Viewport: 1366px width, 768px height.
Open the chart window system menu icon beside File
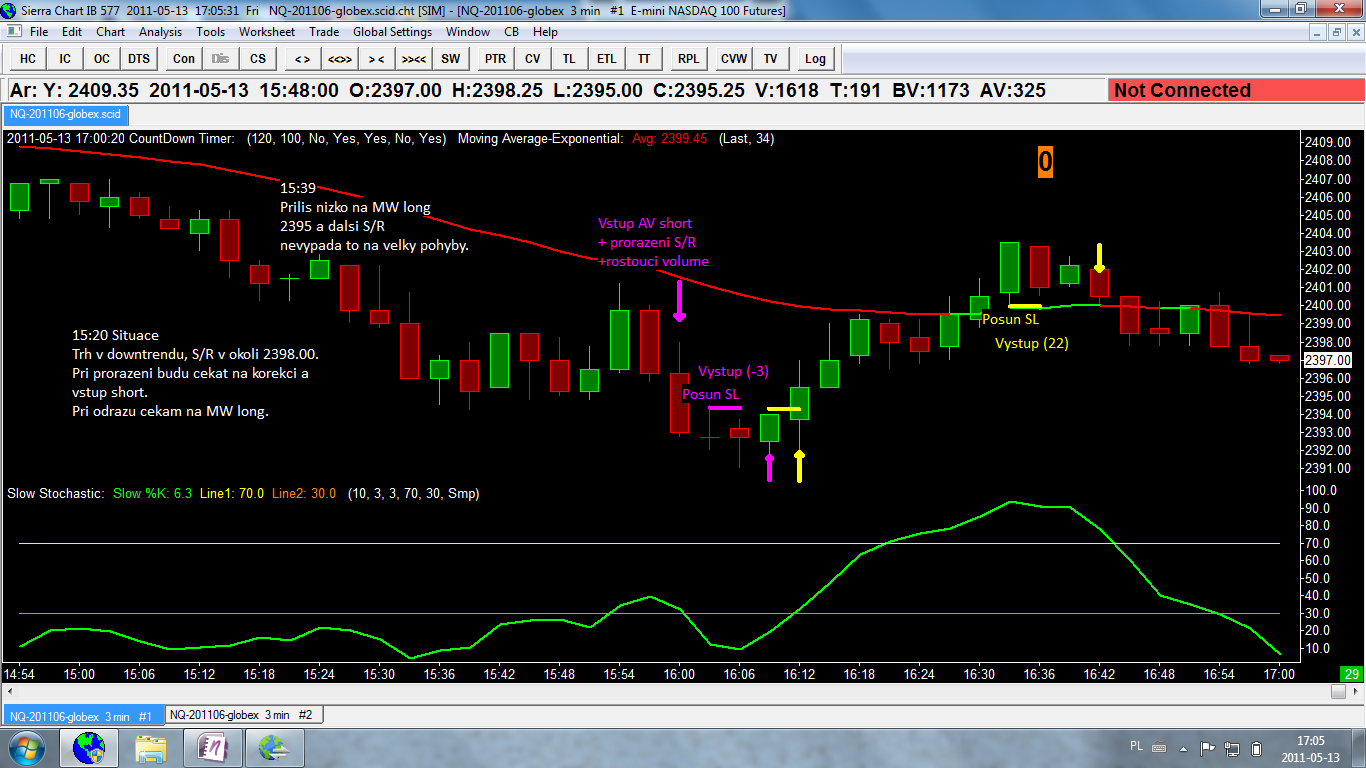[x=13, y=32]
